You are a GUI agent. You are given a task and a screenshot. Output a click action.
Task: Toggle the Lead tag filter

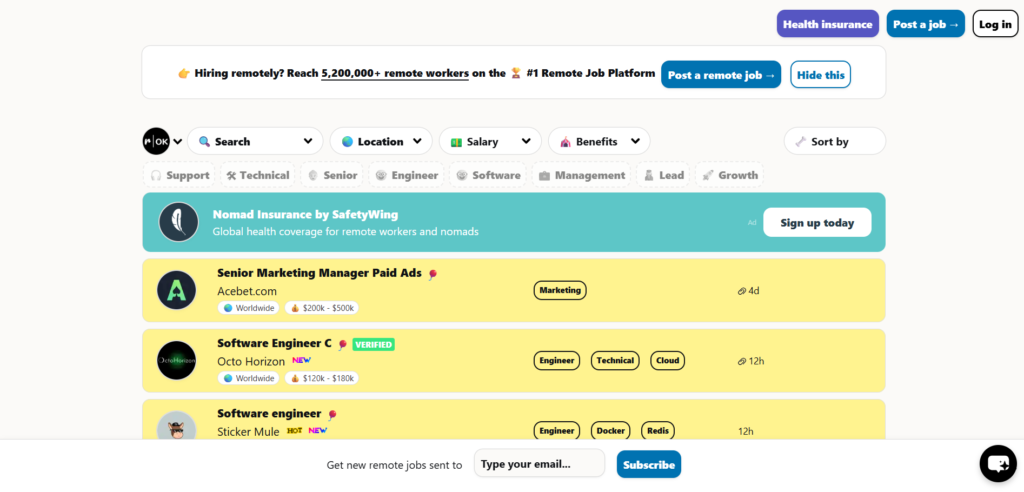[x=663, y=175]
